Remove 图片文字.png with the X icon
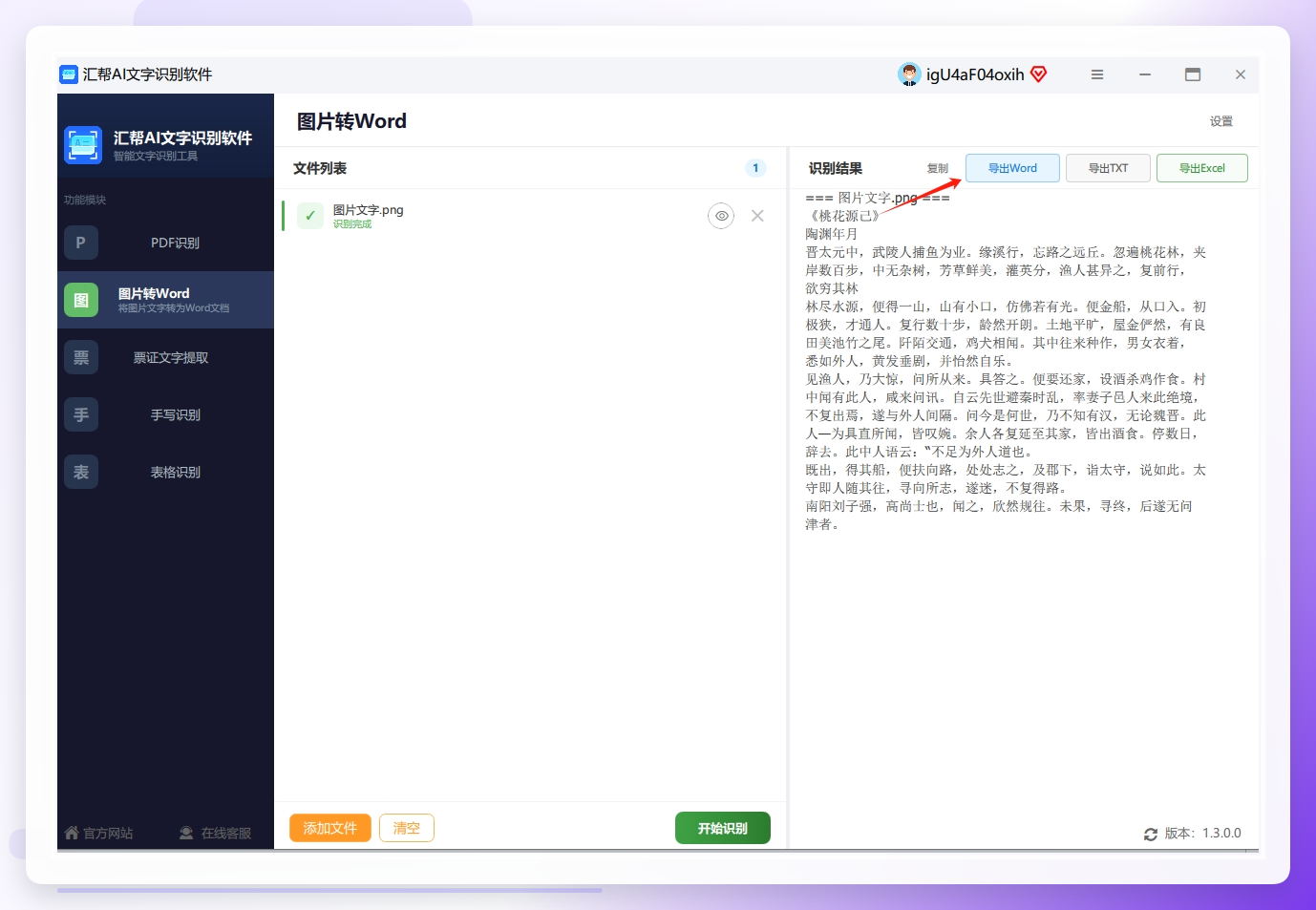This screenshot has width=1316, height=910. 757,216
